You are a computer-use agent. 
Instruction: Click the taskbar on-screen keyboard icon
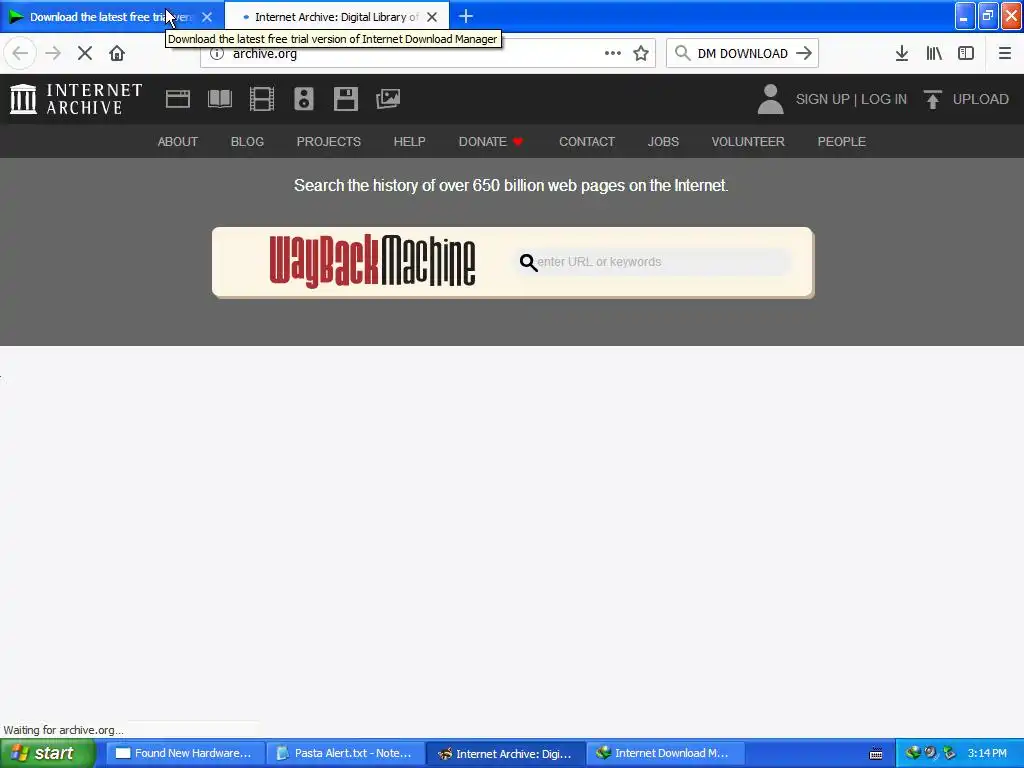876,754
